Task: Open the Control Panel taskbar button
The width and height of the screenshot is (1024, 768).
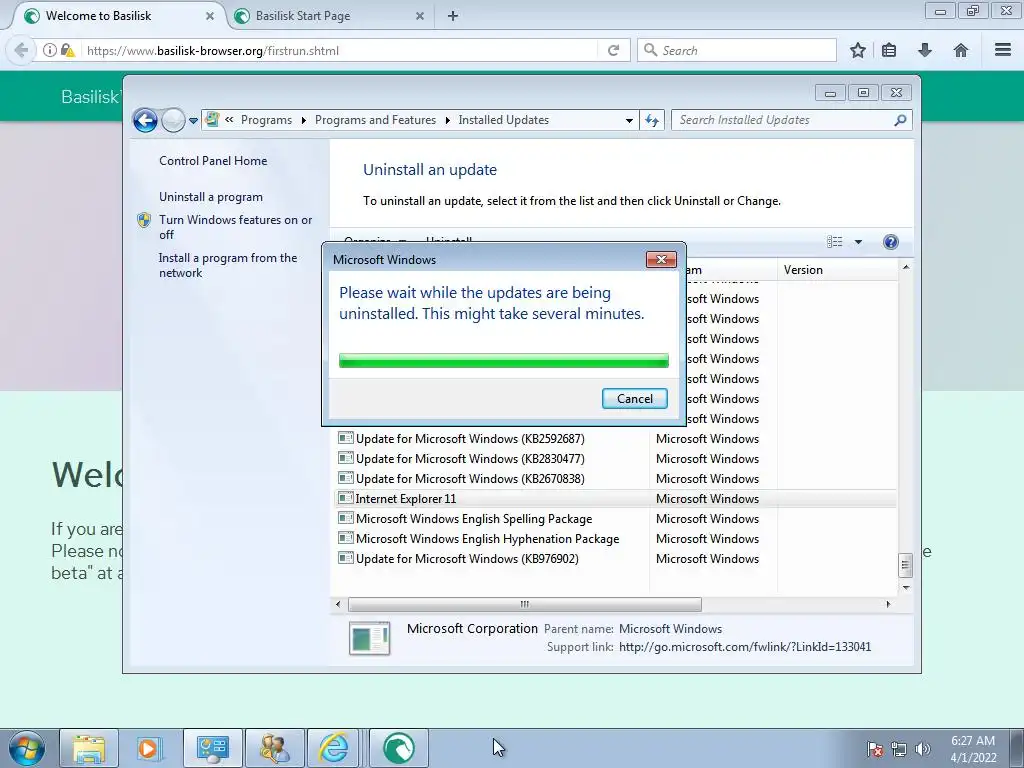Action: [212, 748]
